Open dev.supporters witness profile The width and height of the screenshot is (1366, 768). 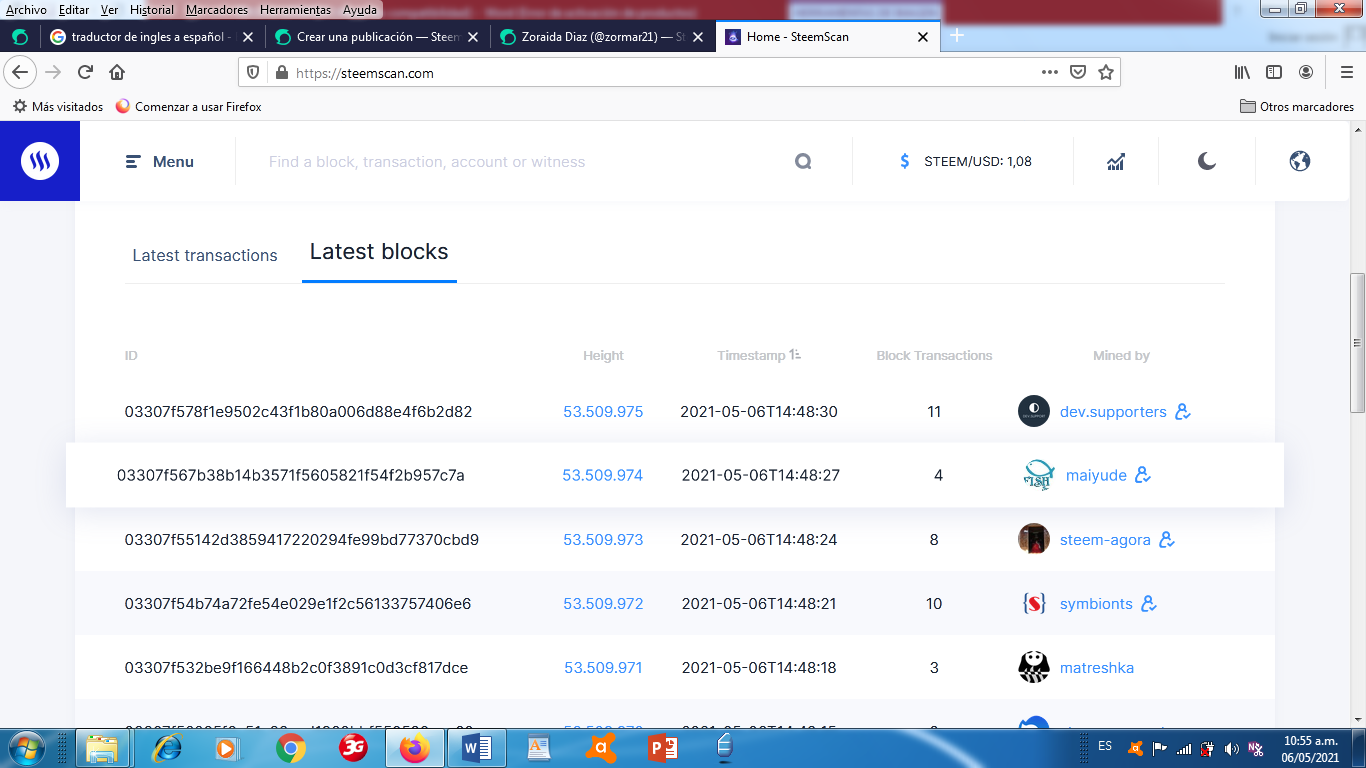click(1113, 412)
